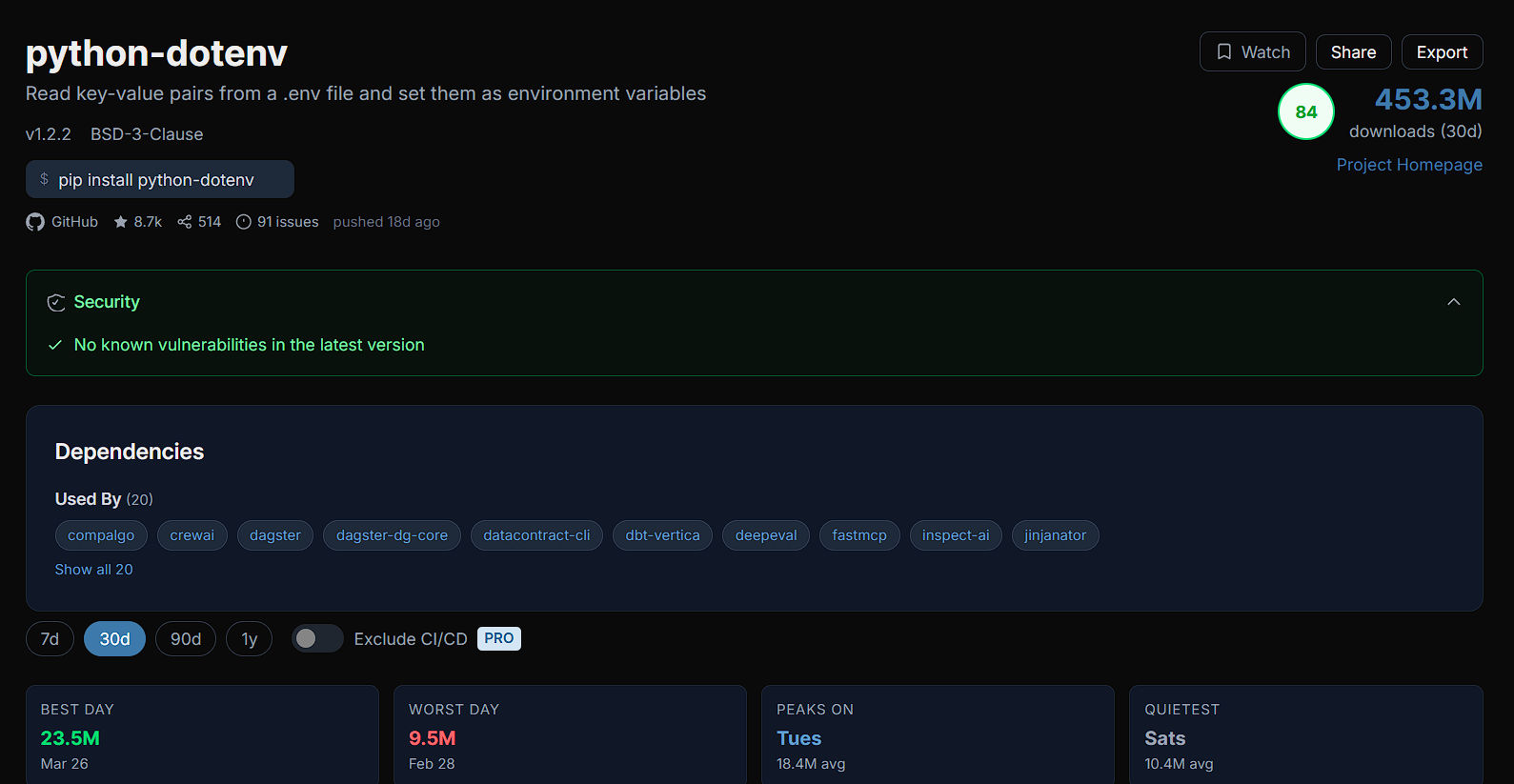Click the dollar prompt in pip command
1514x784 pixels.
click(x=44, y=179)
